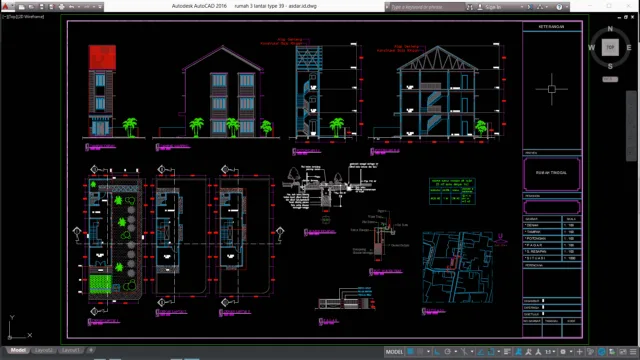Click the viewport controls label Top 2D Wireframe

(x=23, y=17)
